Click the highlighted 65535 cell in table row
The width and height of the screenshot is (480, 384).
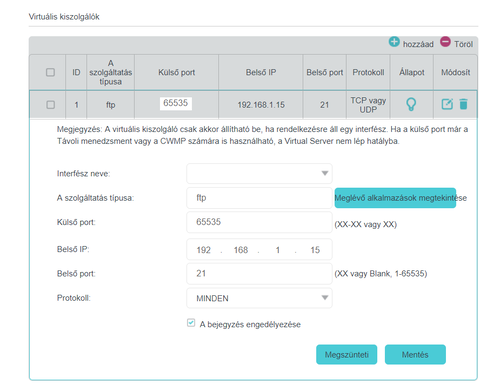coord(176,103)
